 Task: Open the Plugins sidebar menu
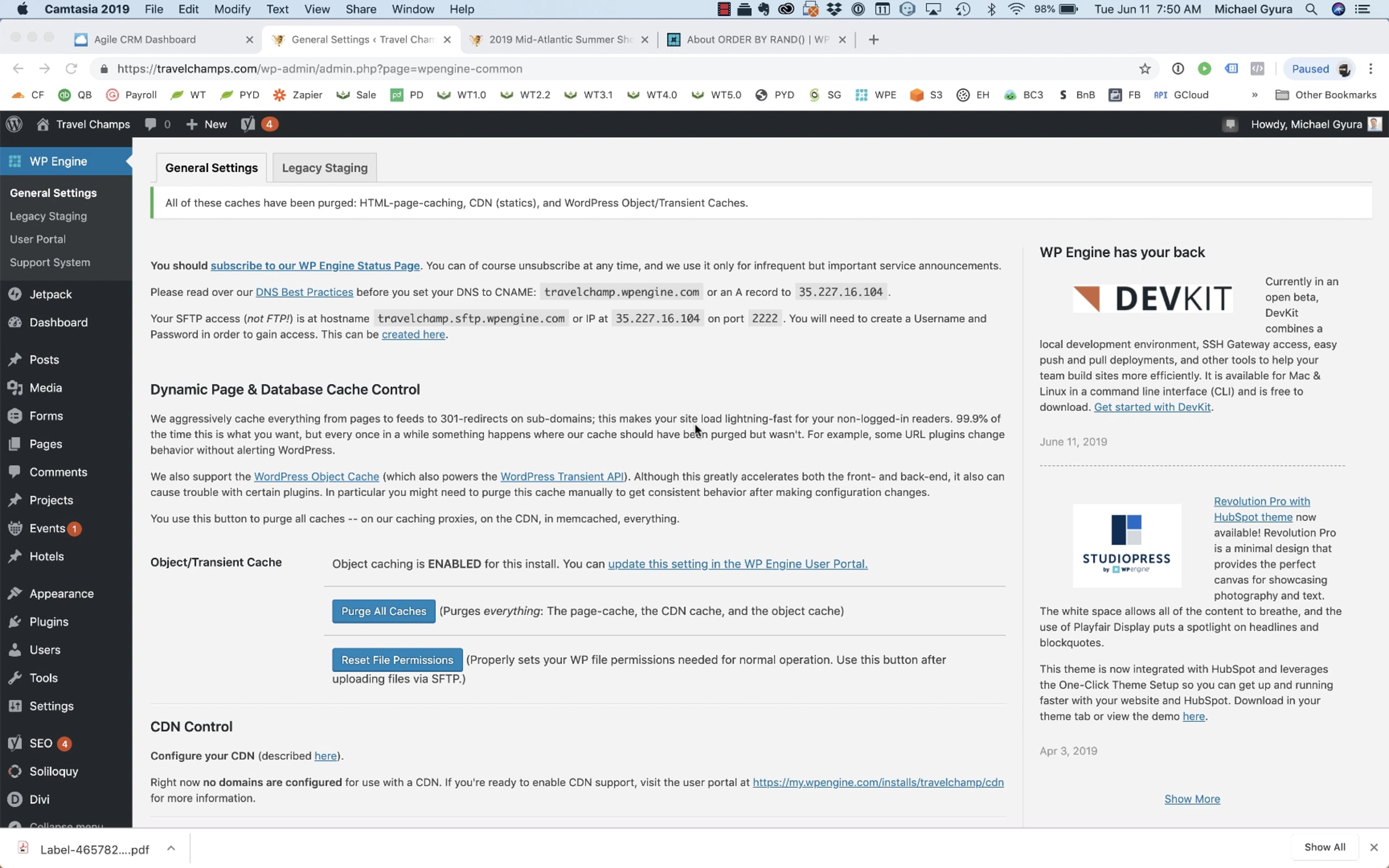pos(49,621)
